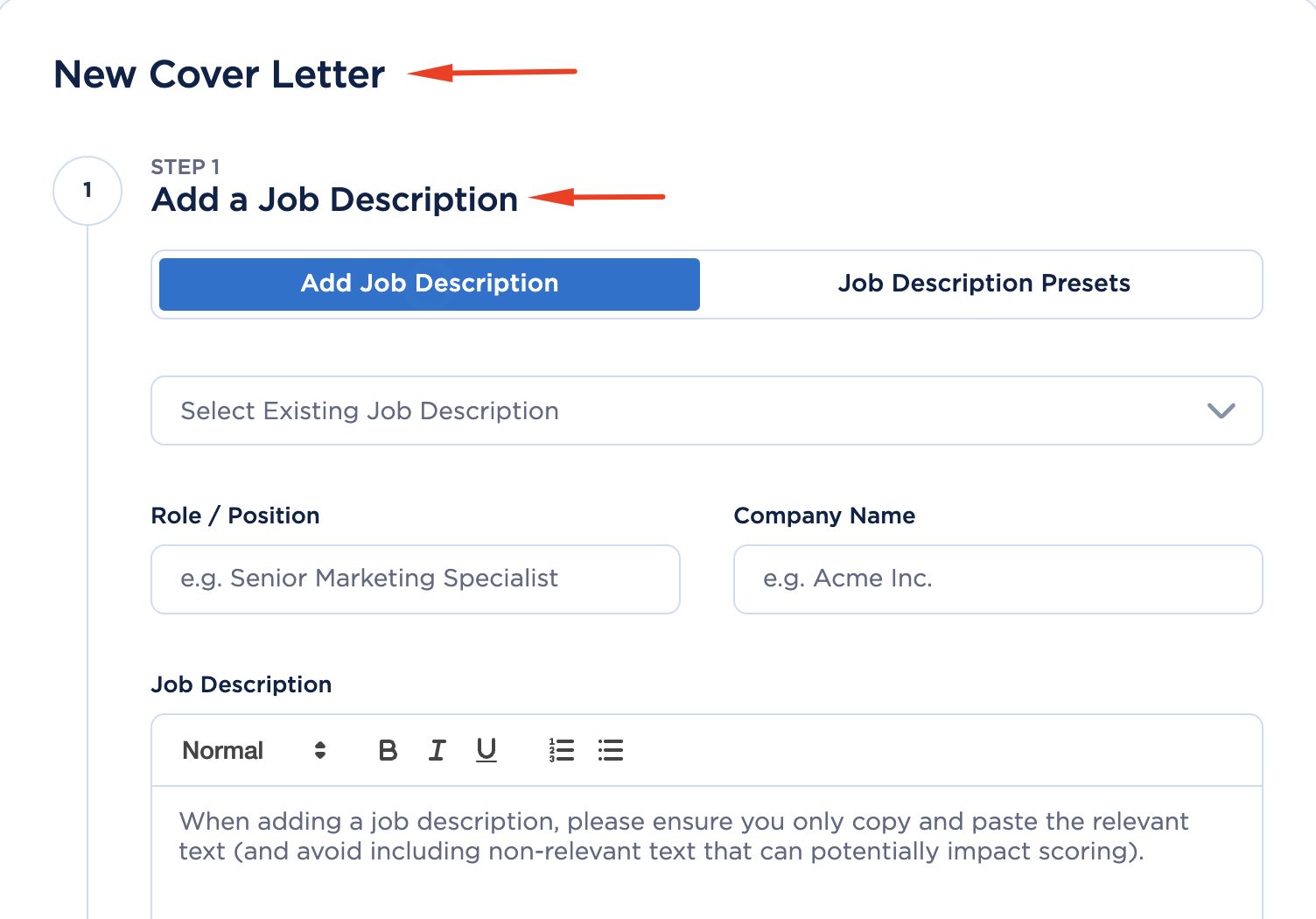Screen dimensions: 1316x919
Task: Click the Step 1 circle indicator
Action: point(87,191)
